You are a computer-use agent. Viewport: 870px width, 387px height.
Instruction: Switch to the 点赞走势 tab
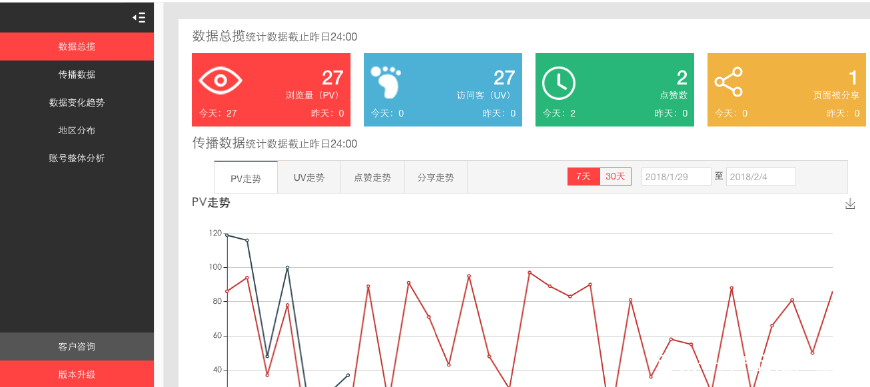coord(372,178)
